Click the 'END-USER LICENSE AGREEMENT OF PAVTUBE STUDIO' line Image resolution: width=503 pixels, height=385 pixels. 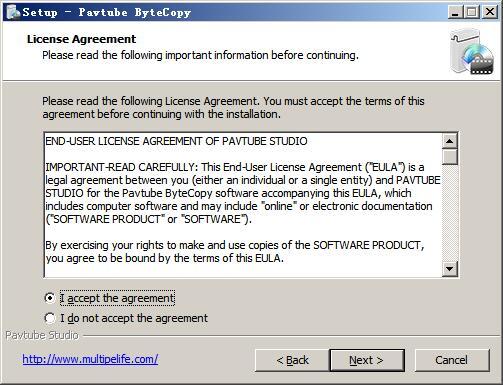point(176,141)
